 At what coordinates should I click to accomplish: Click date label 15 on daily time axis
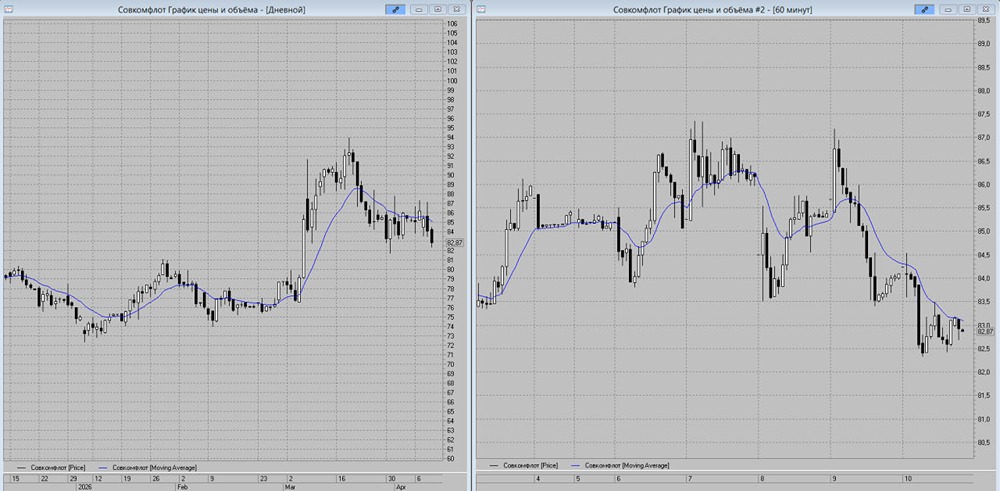click(16, 478)
